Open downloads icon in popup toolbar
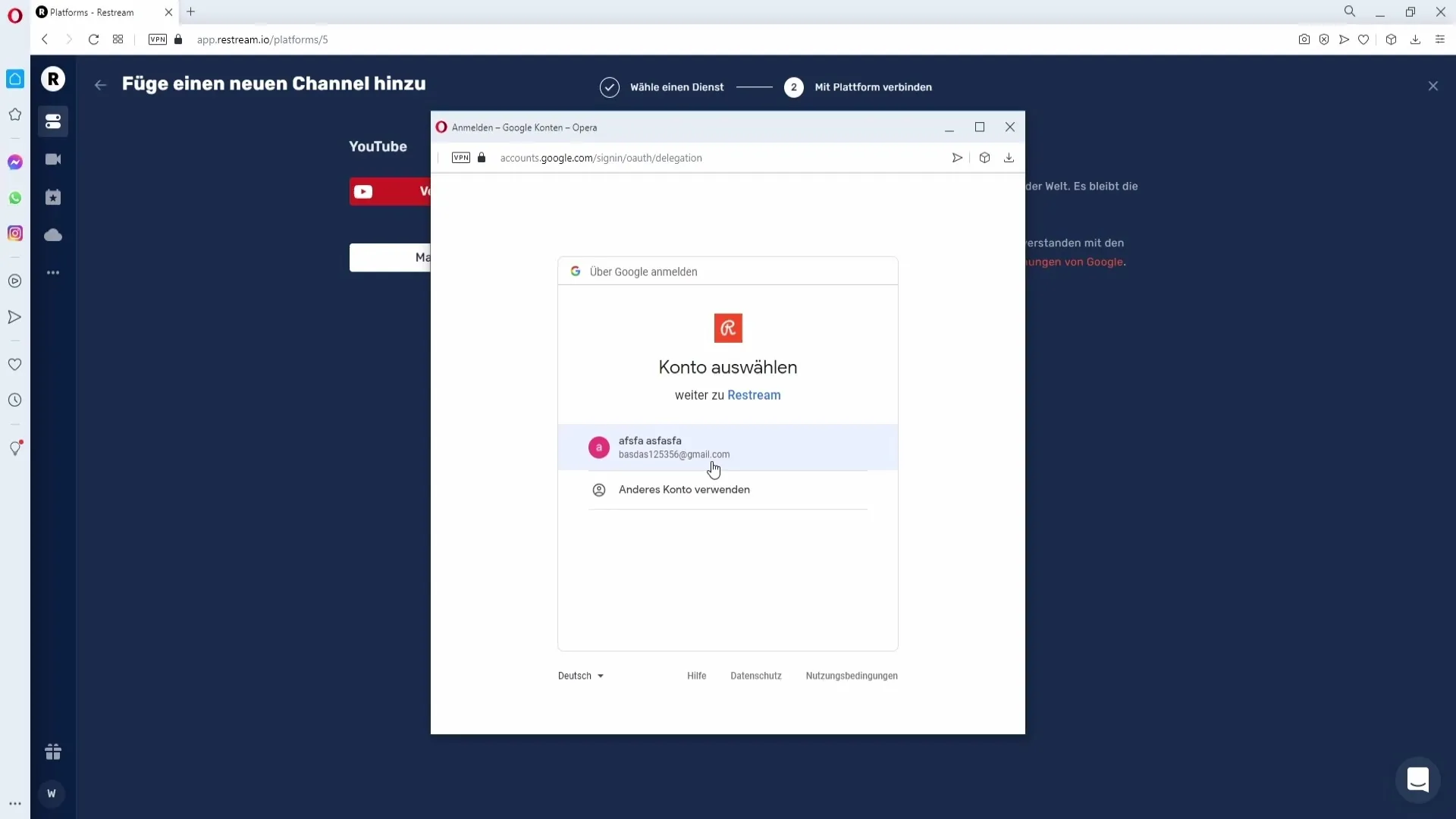1456x819 pixels. [x=1009, y=158]
